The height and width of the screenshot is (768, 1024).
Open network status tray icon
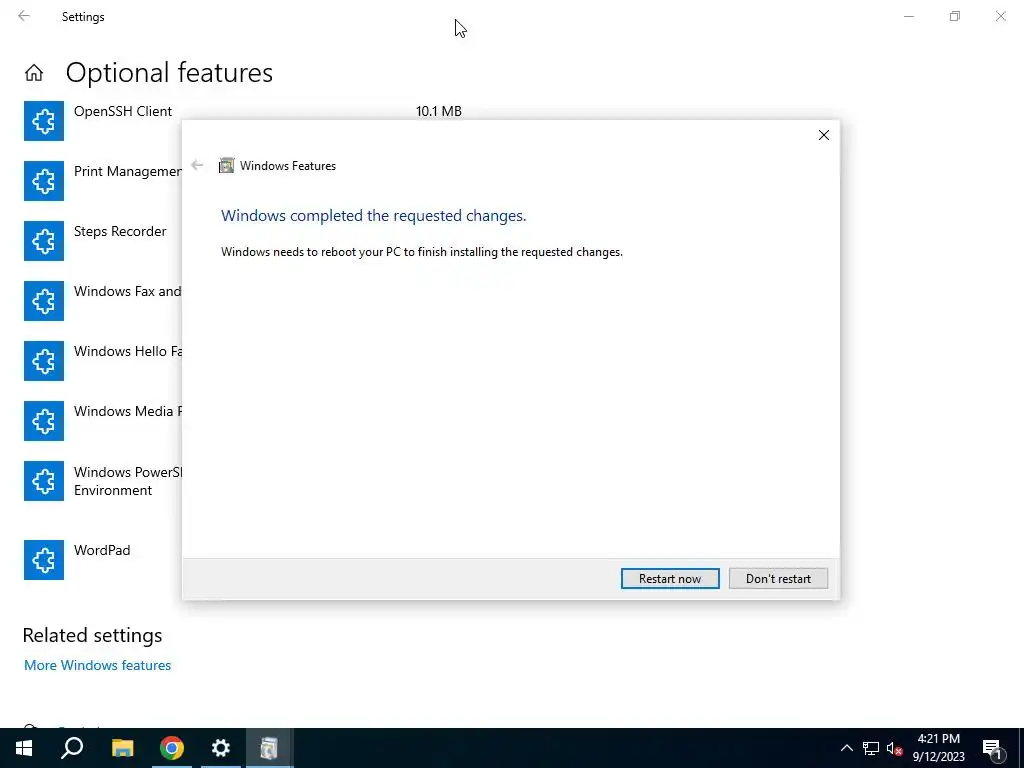(871, 748)
